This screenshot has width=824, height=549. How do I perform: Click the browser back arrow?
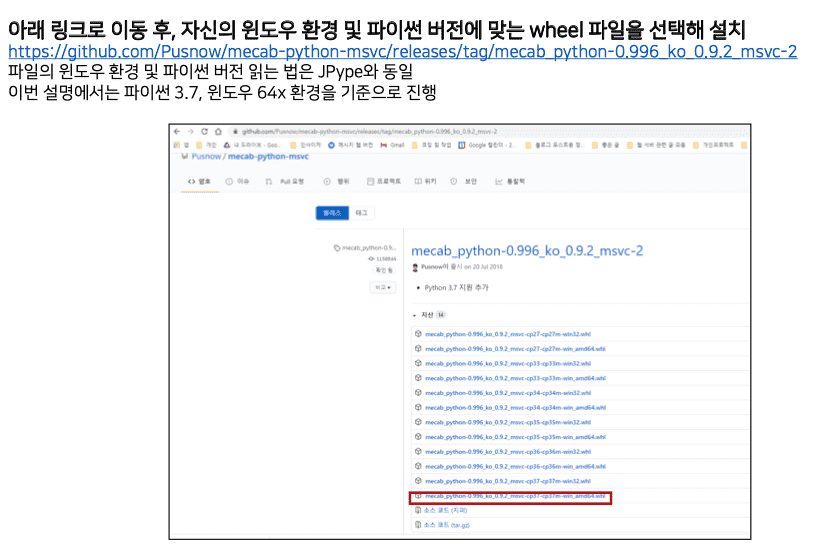(177, 131)
